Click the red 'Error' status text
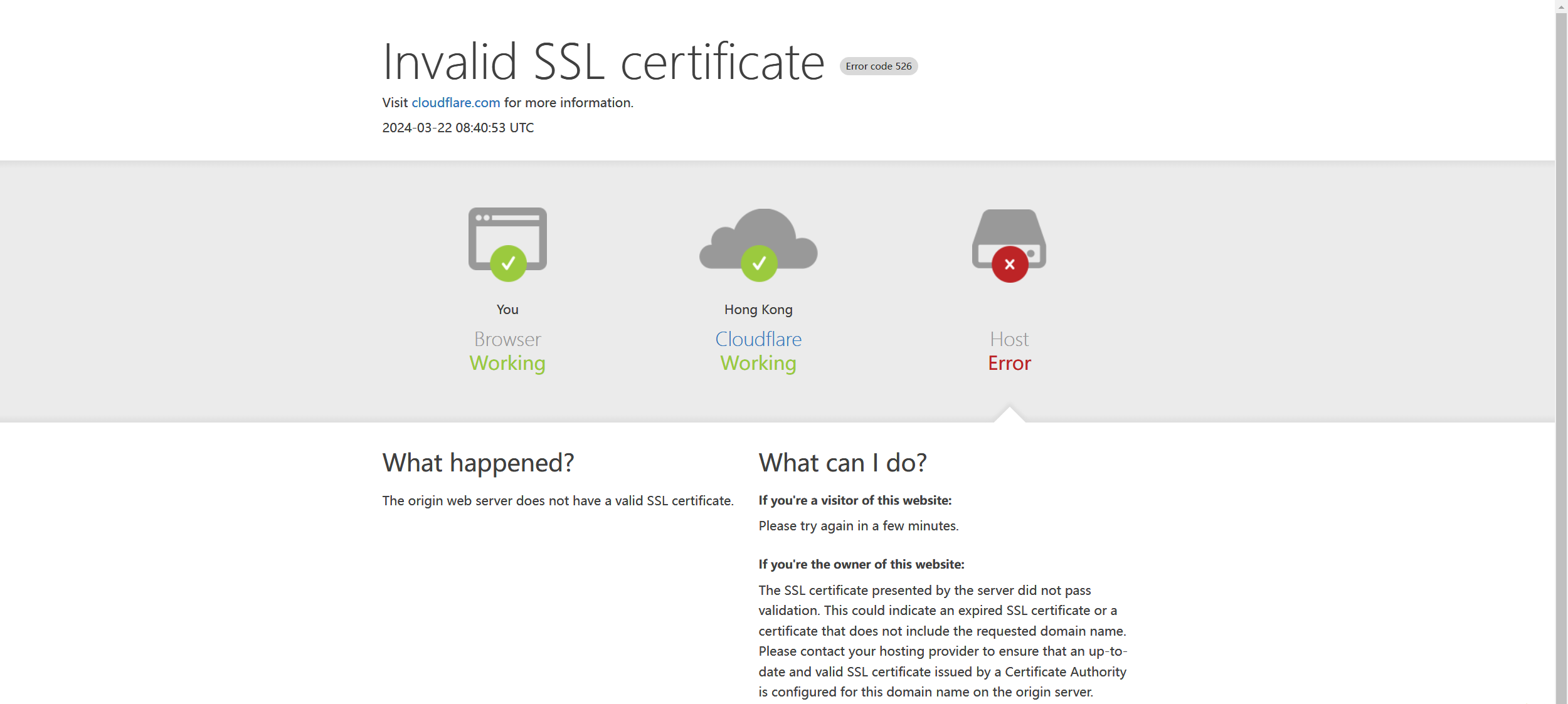This screenshot has height=704, width=1568. tap(1009, 364)
